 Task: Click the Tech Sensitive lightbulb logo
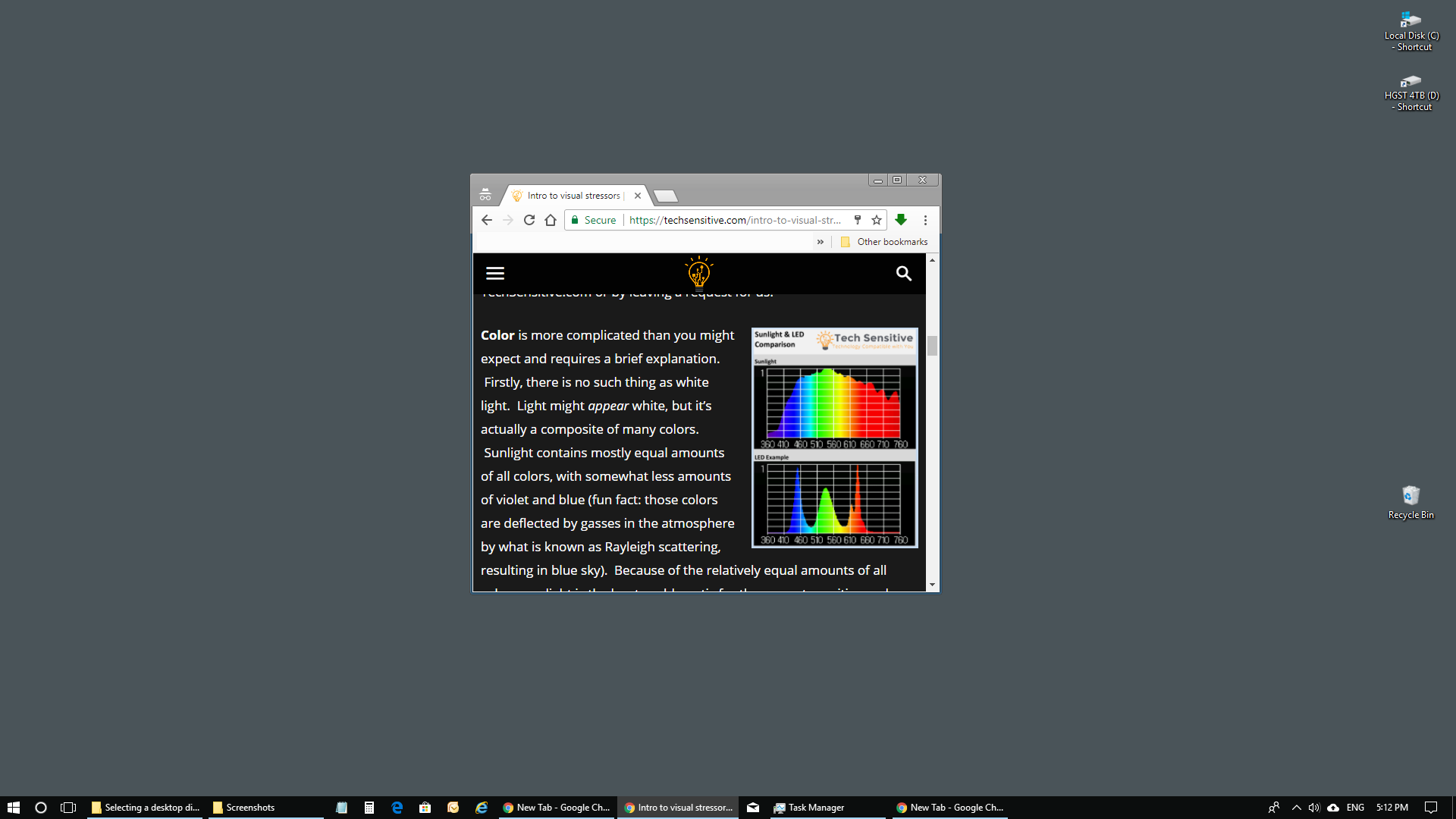(698, 274)
